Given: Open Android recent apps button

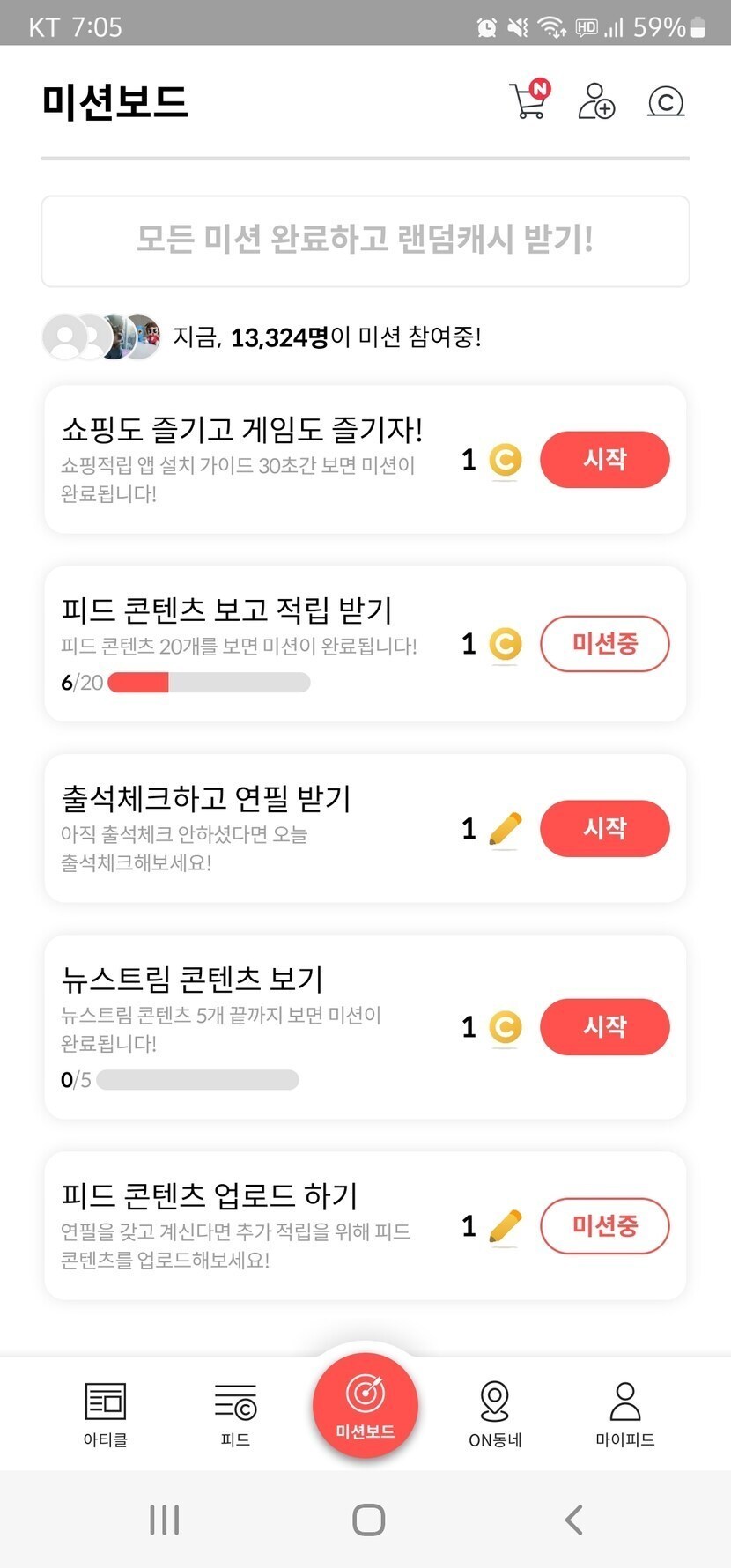Looking at the screenshot, I should pos(165,1520).
